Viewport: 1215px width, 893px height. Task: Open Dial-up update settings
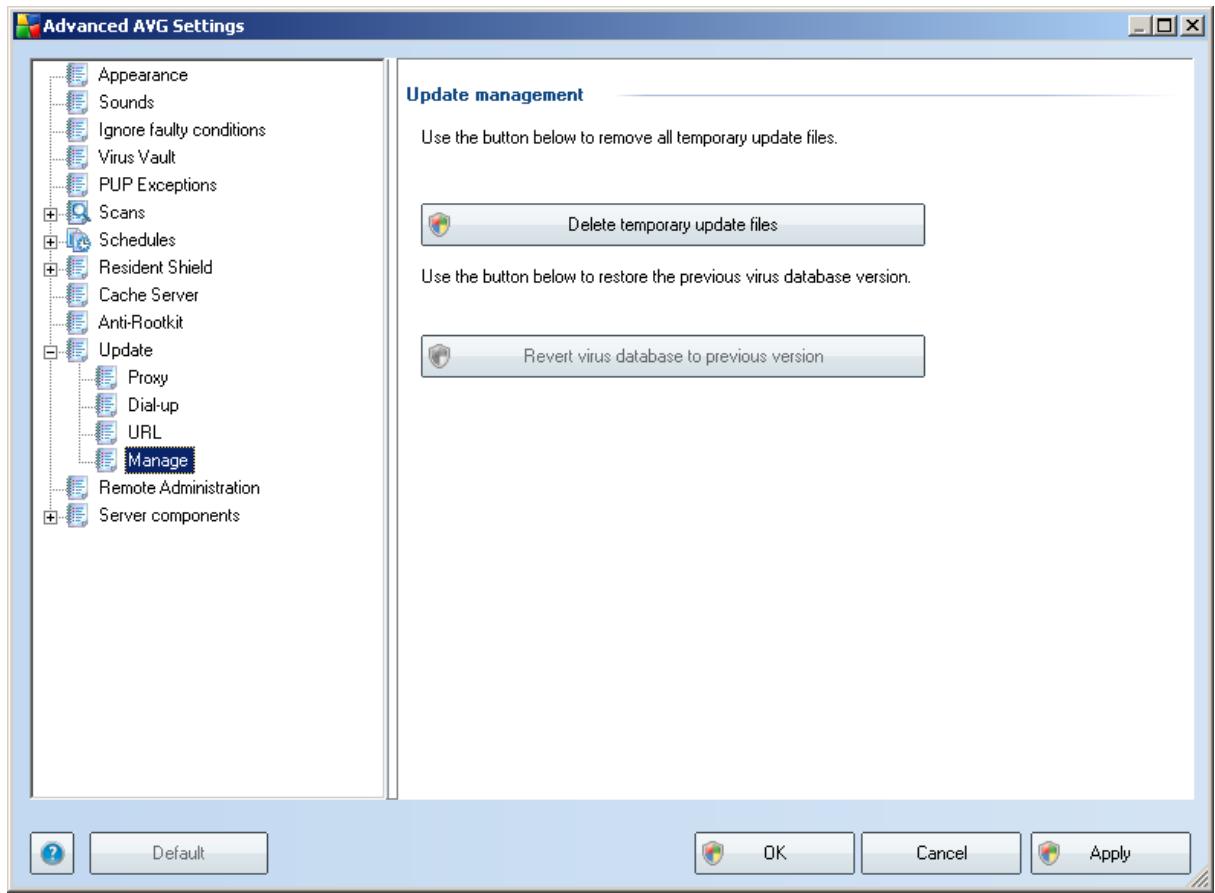(153, 405)
